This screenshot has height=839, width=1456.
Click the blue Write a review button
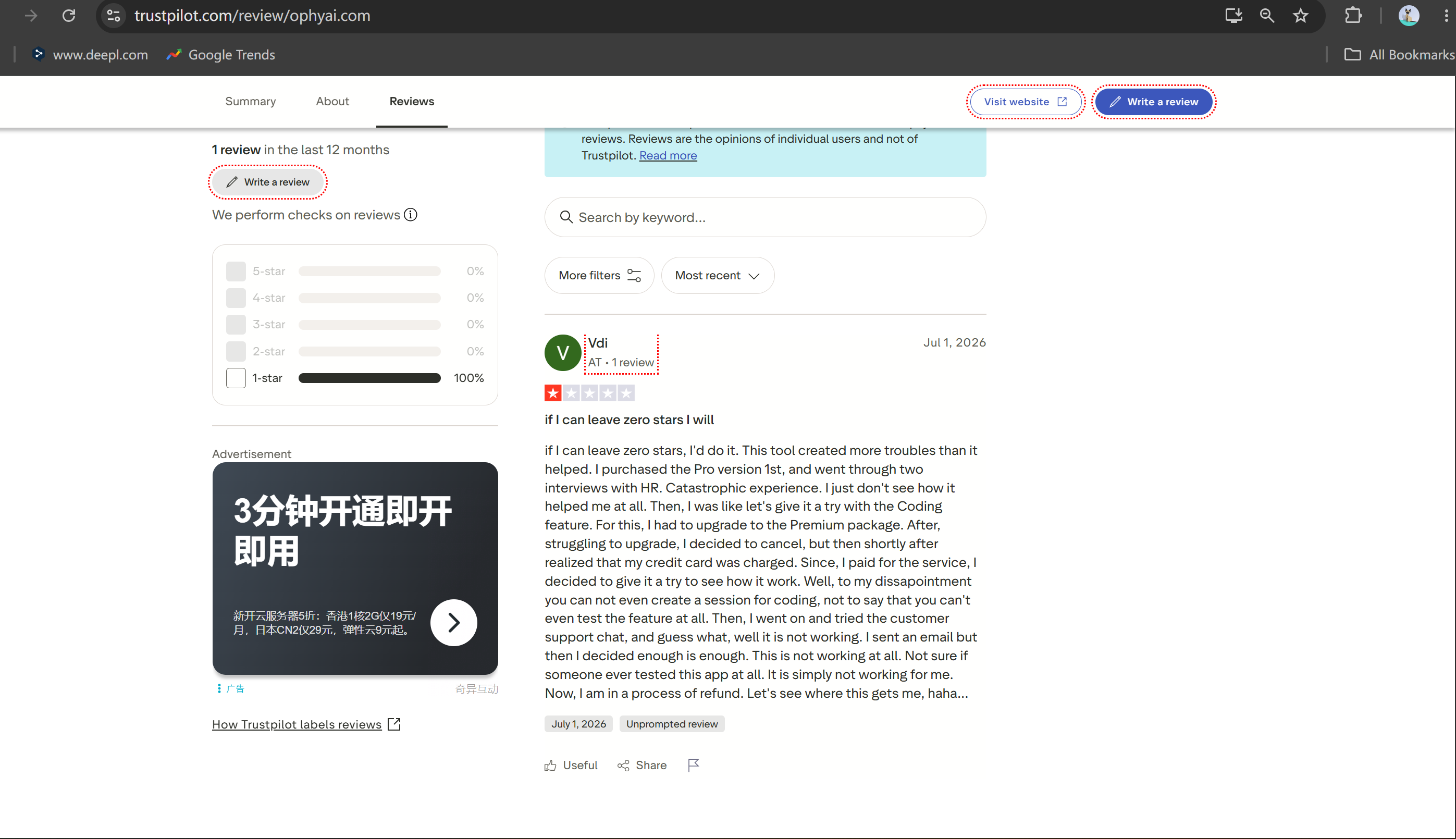point(1154,102)
